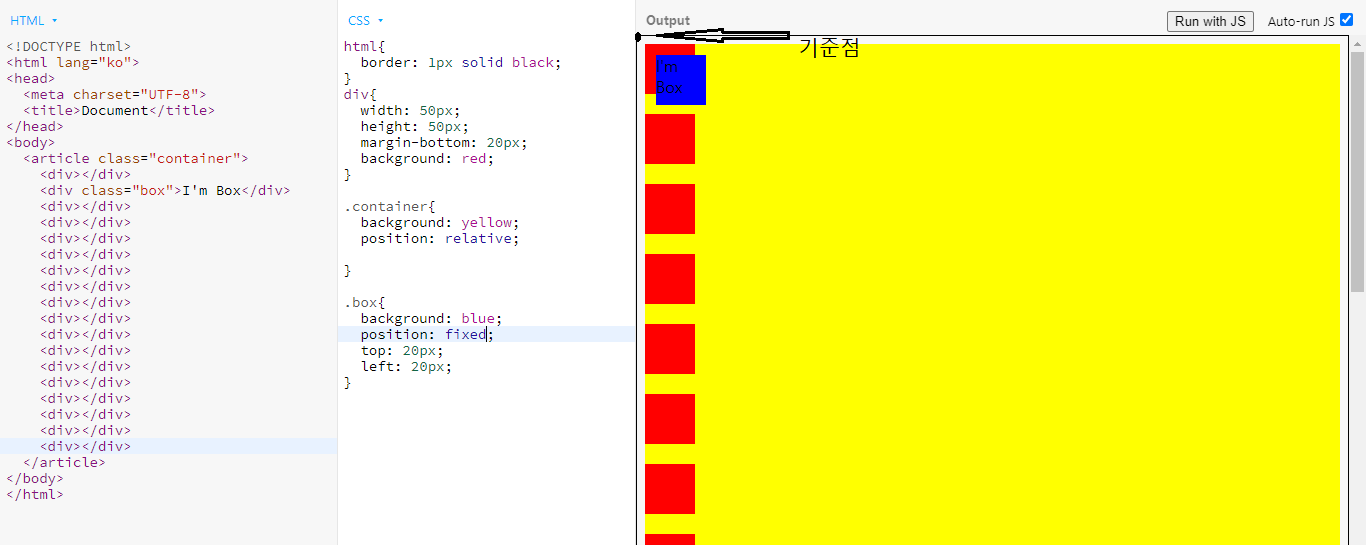Click the "background: yellow;" CSS line
Screen dimensions: 1366x545
point(440,222)
